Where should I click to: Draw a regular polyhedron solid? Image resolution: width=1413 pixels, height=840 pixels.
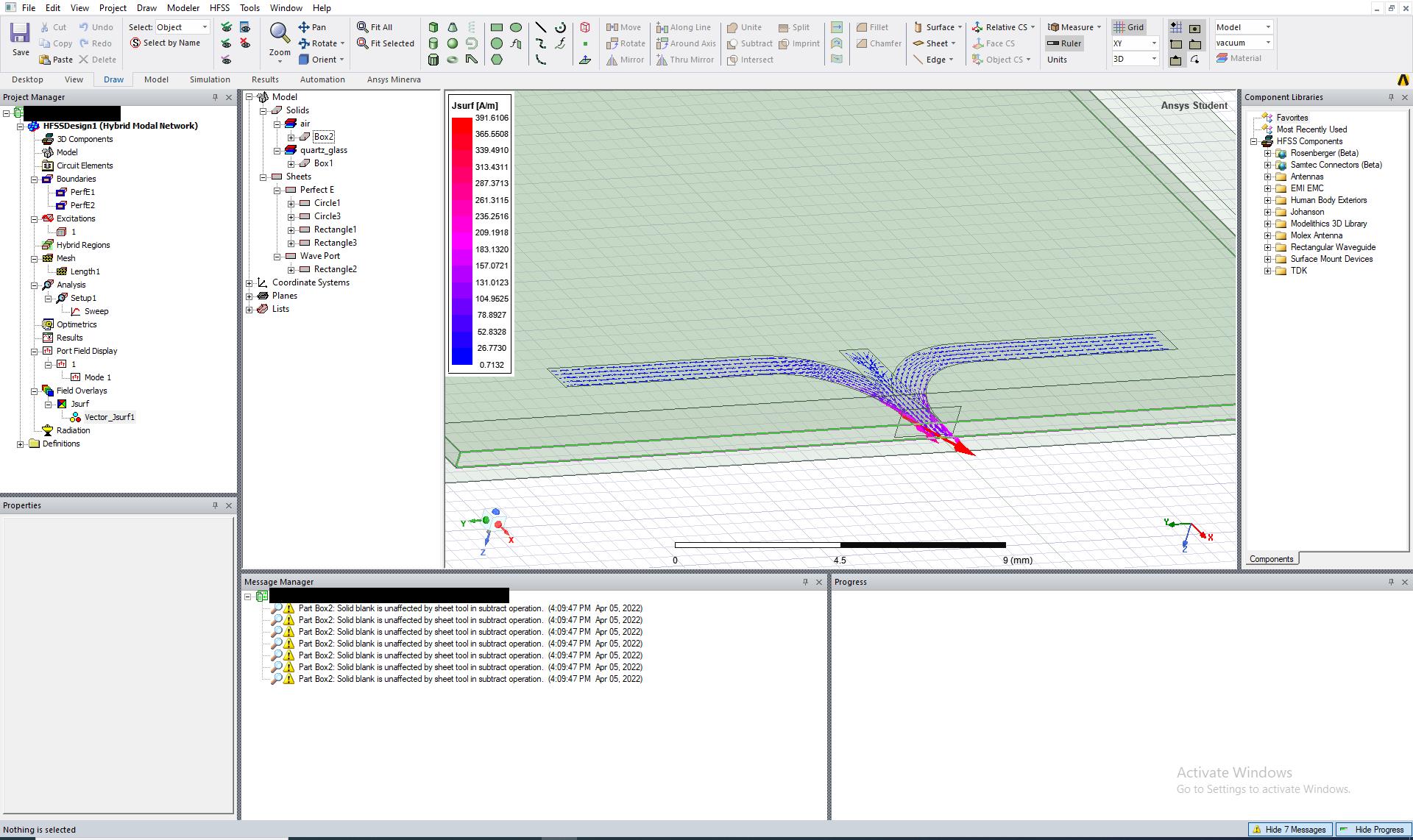click(x=433, y=60)
